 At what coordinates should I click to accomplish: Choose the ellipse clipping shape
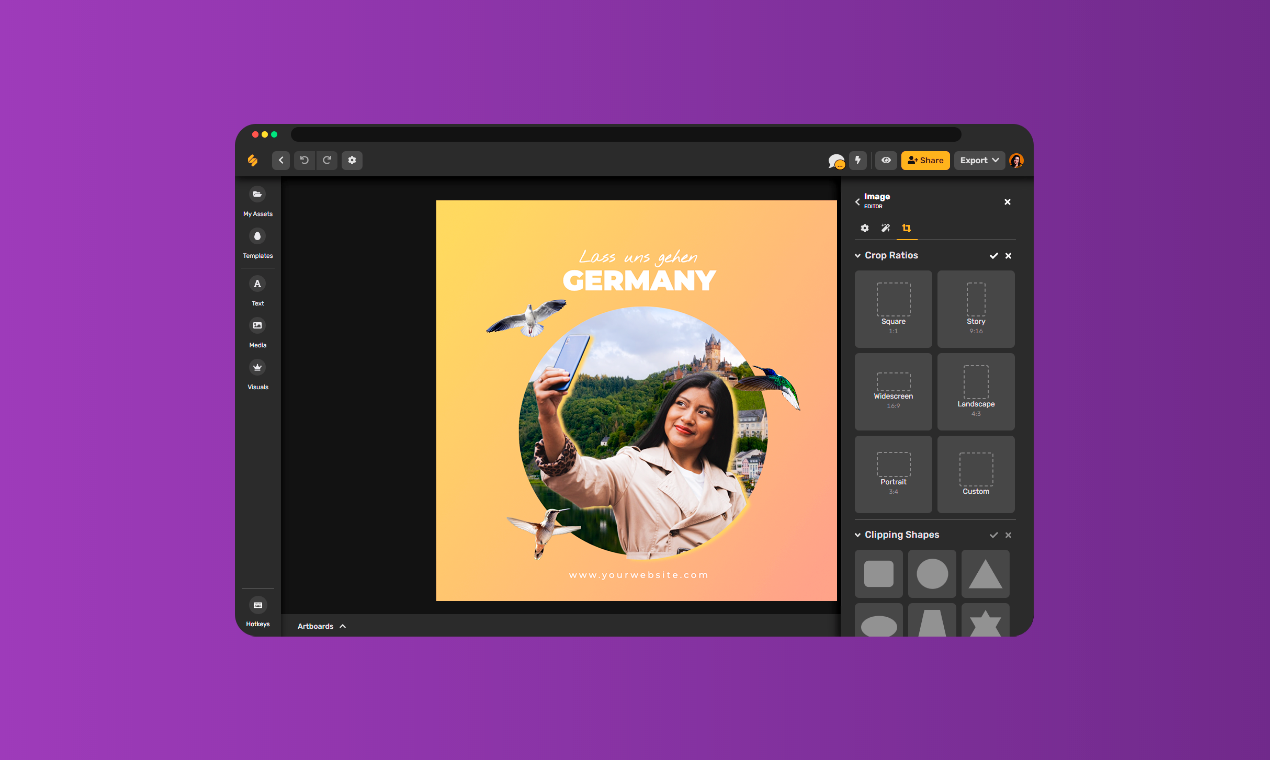[879, 620]
